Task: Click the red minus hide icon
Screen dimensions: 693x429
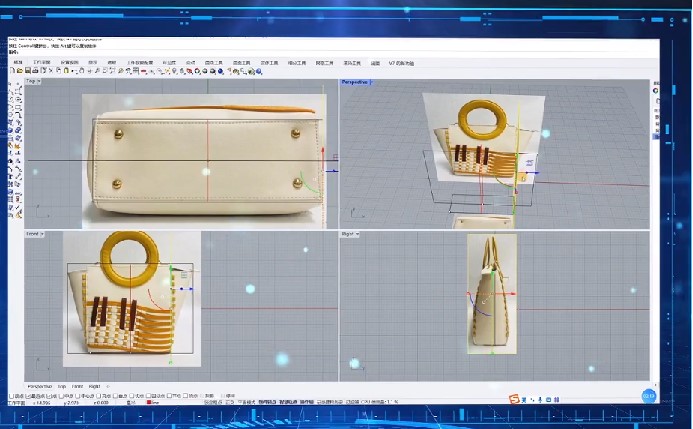Action: coord(143,71)
